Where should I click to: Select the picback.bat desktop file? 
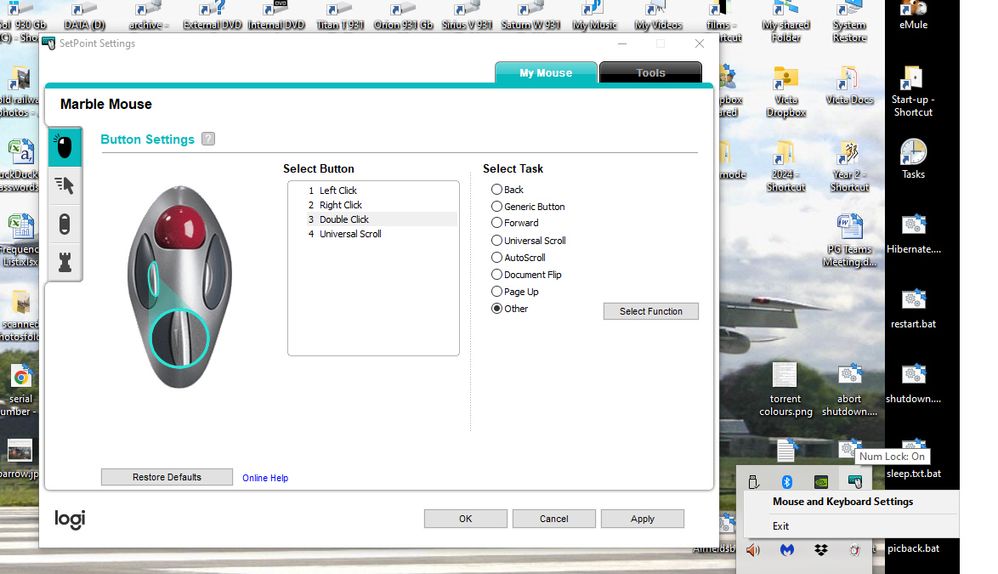point(913,548)
